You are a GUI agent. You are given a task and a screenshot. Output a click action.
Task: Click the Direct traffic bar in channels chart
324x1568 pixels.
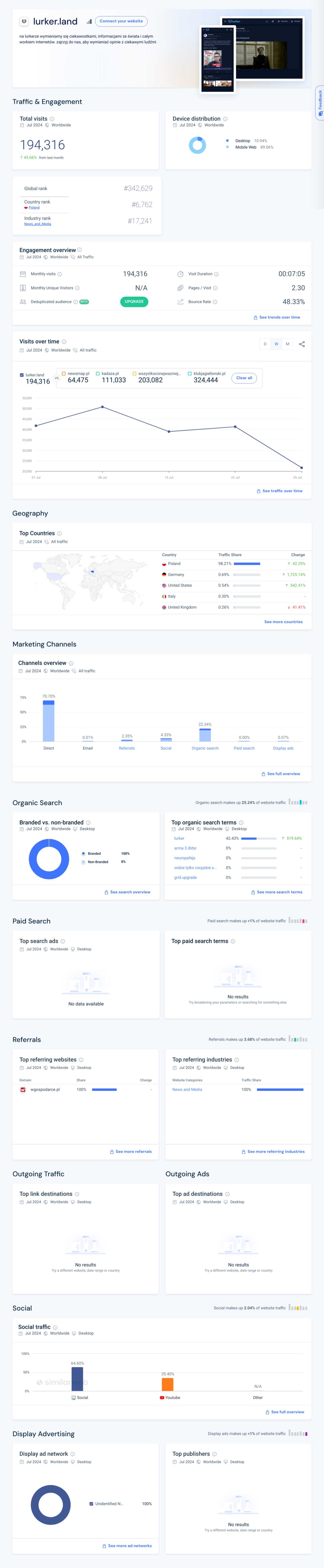49,721
